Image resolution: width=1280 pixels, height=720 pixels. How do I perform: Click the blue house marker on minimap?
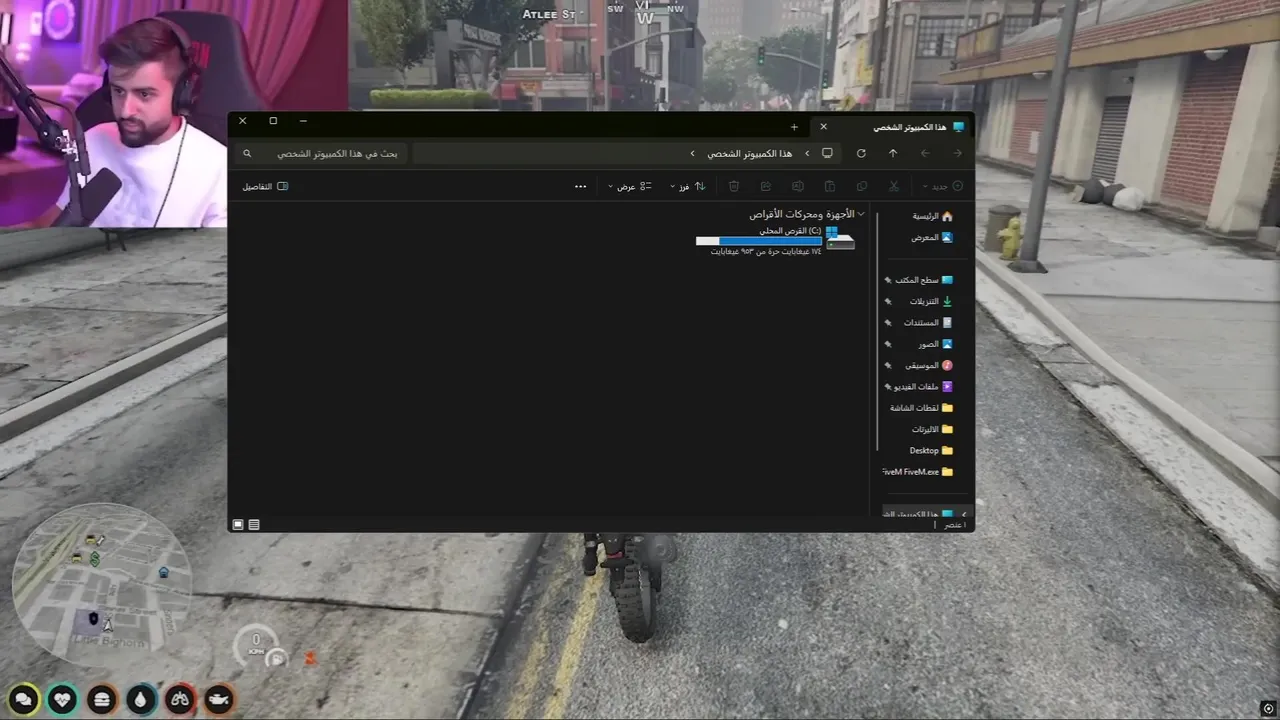point(163,573)
